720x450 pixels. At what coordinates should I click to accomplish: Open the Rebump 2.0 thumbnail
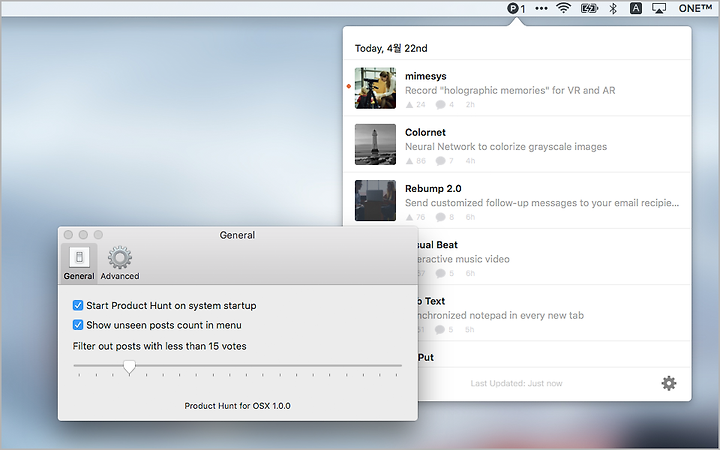(x=375, y=200)
